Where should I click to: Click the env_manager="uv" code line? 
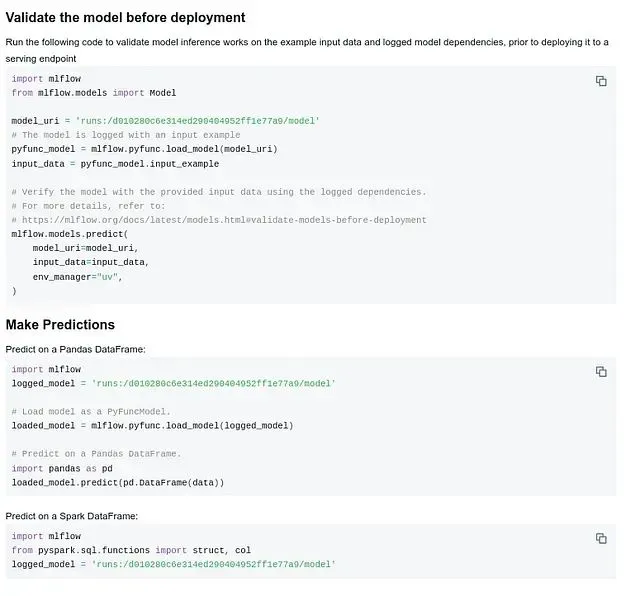[x=77, y=276]
